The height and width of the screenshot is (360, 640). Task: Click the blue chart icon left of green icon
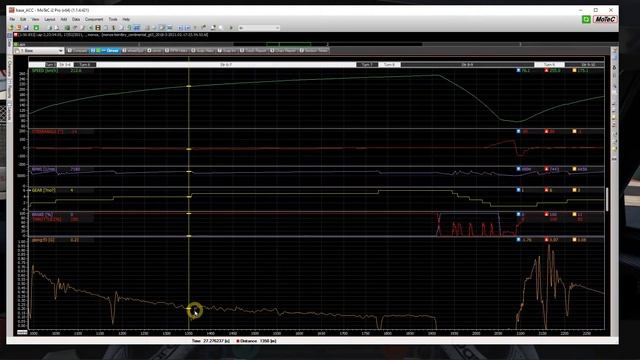tap(26, 28)
